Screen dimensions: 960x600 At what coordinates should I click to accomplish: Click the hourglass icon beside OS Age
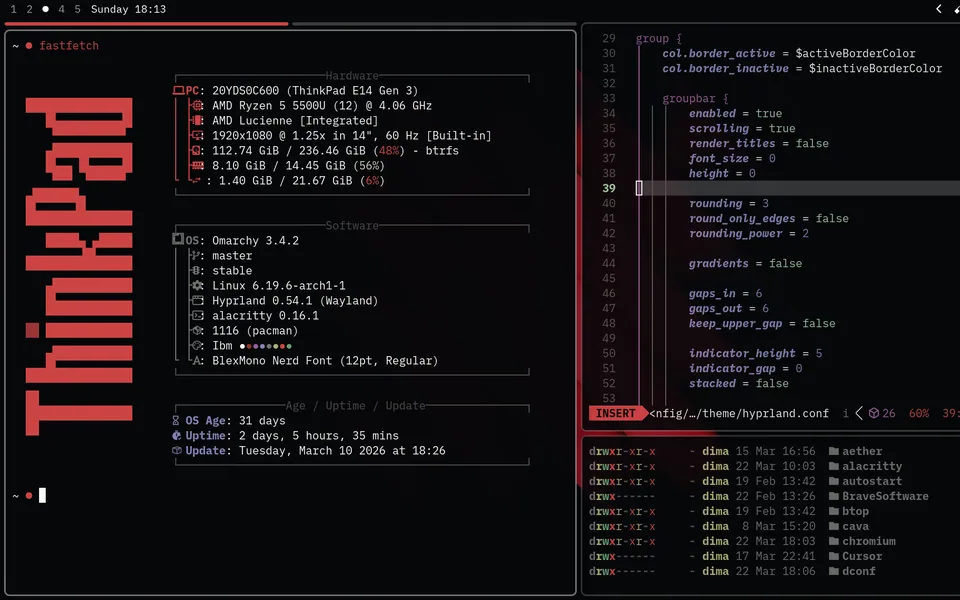tap(176, 421)
